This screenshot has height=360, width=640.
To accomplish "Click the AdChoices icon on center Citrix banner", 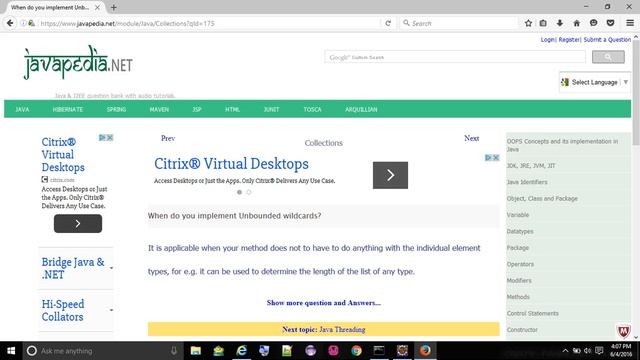I will coord(488,158).
